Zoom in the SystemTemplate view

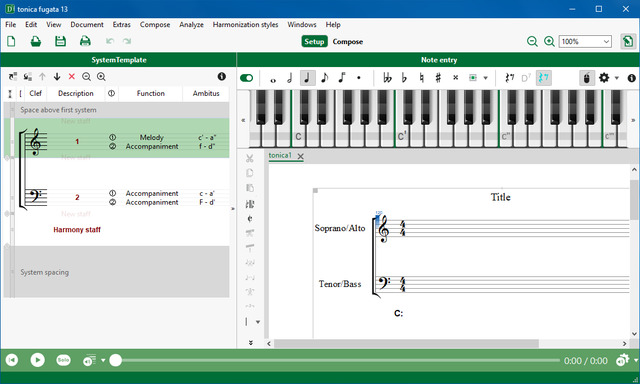click(101, 76)
